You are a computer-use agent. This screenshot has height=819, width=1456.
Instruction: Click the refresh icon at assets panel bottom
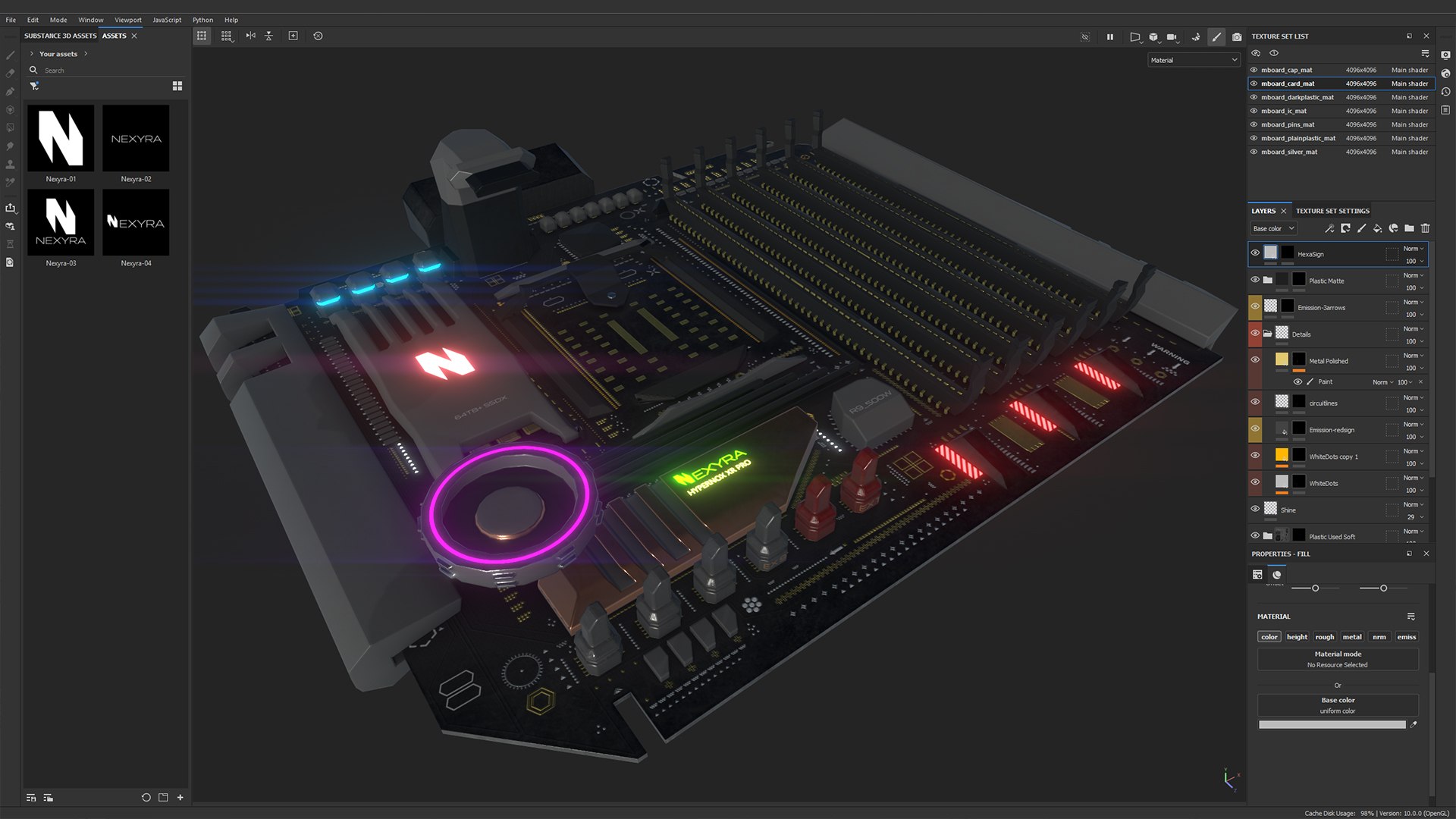146,797
